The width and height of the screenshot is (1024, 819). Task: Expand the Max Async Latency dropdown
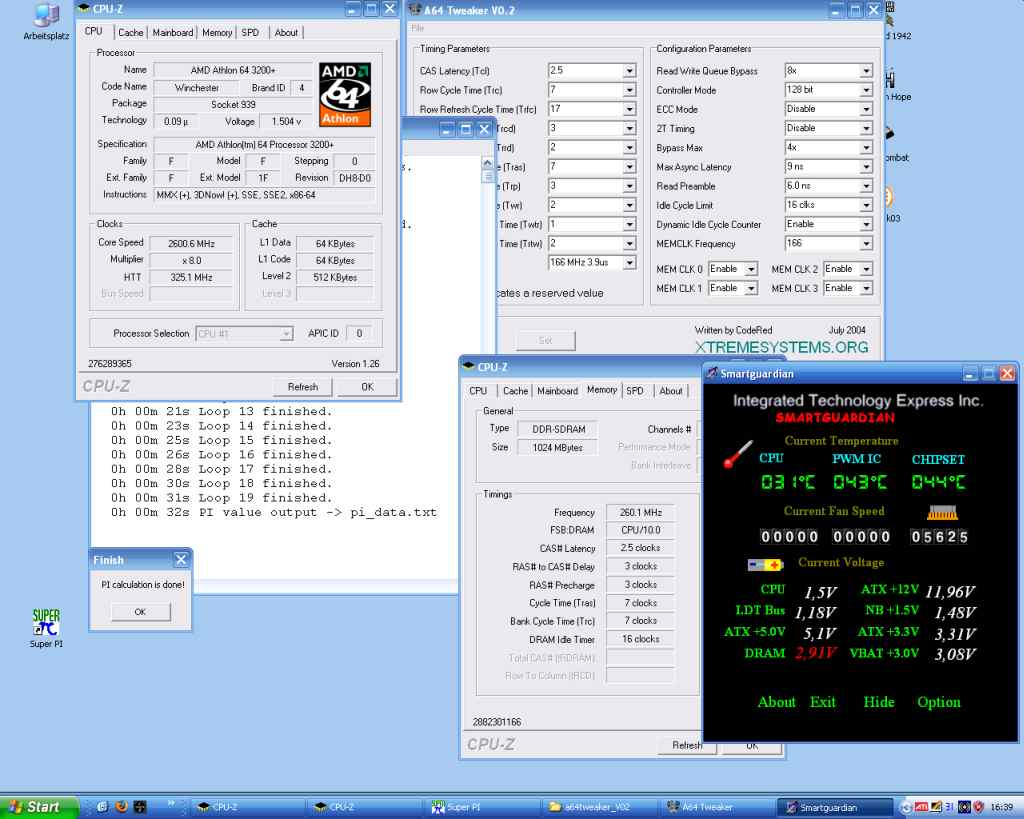[866, 167]
